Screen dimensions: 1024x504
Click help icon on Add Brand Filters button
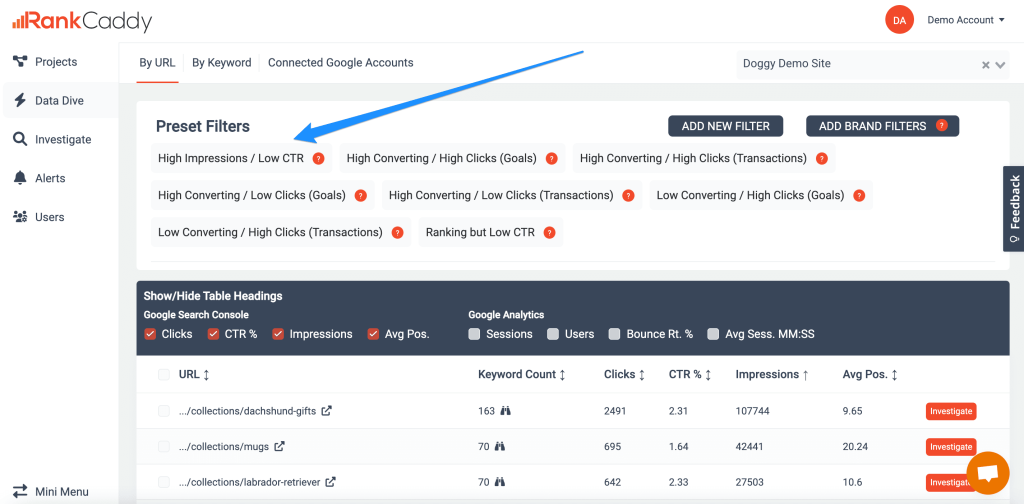coord(941,125)
